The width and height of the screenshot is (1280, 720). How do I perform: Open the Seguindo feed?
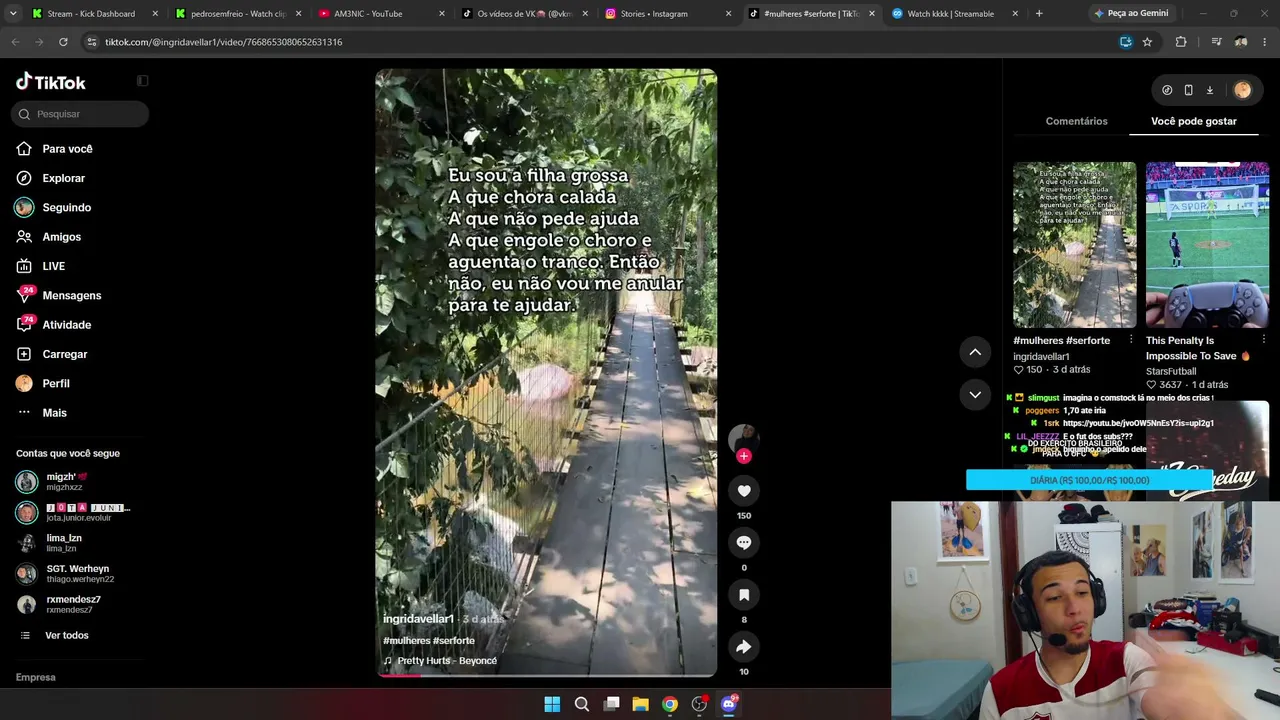(66, 207)
